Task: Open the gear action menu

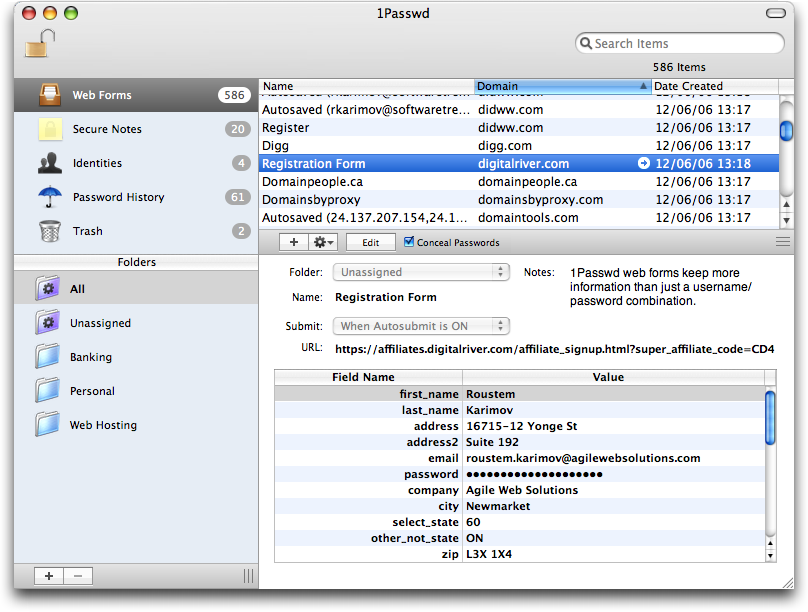Action: [324, 242]
